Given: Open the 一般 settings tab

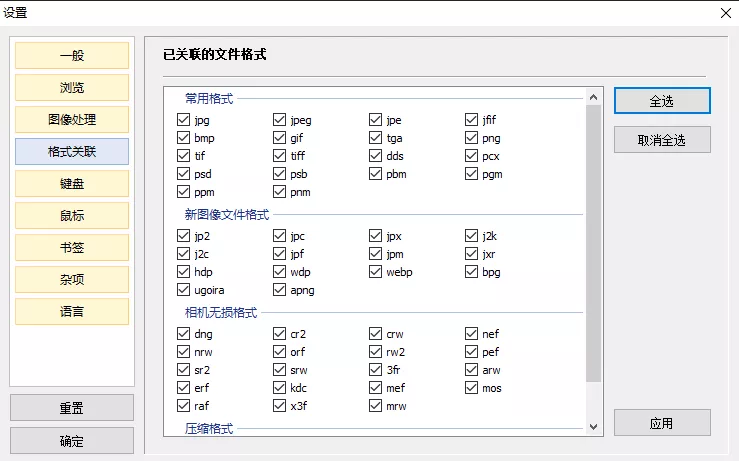Looking at the screenshot, I should pos(72,56).
